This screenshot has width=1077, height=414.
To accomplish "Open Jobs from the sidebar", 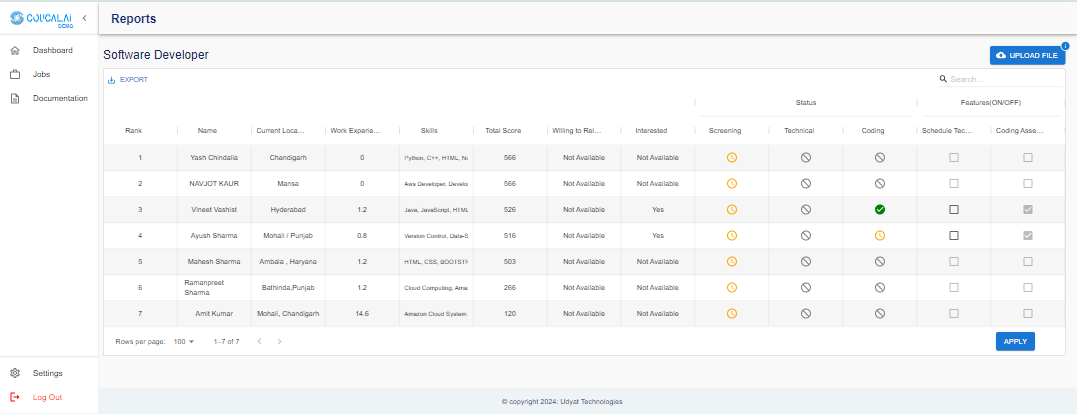I will click(x=41, y=74).
